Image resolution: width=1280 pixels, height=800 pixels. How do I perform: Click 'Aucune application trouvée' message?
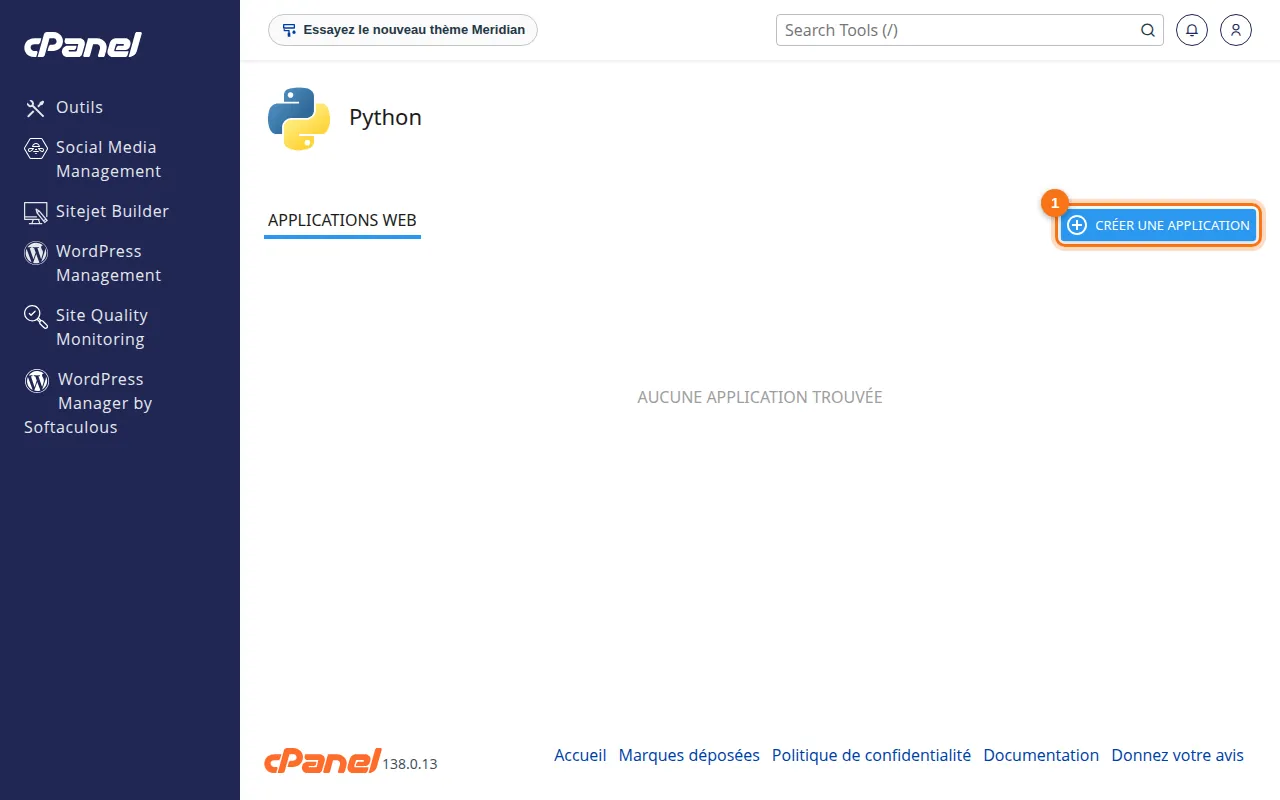(760, 397)
